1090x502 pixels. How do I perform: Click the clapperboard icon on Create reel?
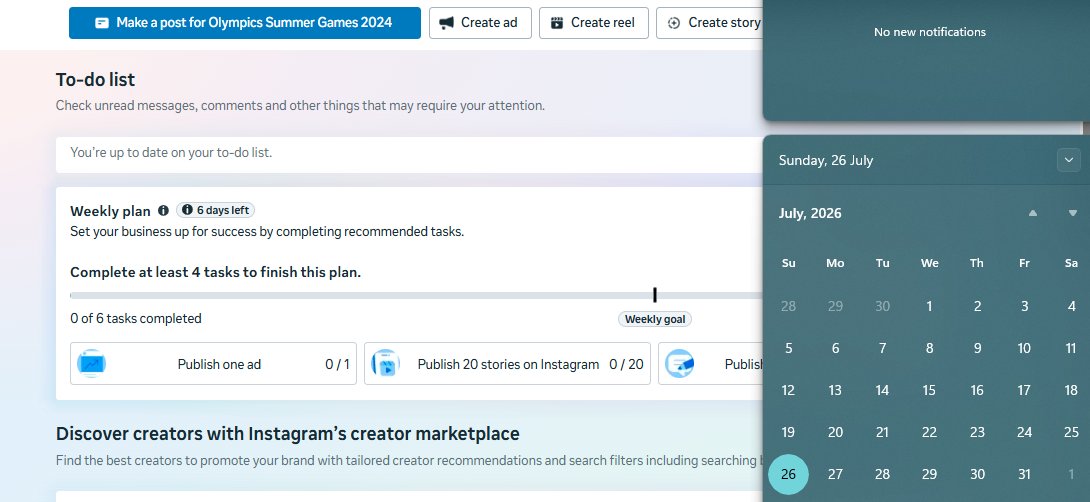tap(557, 23)
